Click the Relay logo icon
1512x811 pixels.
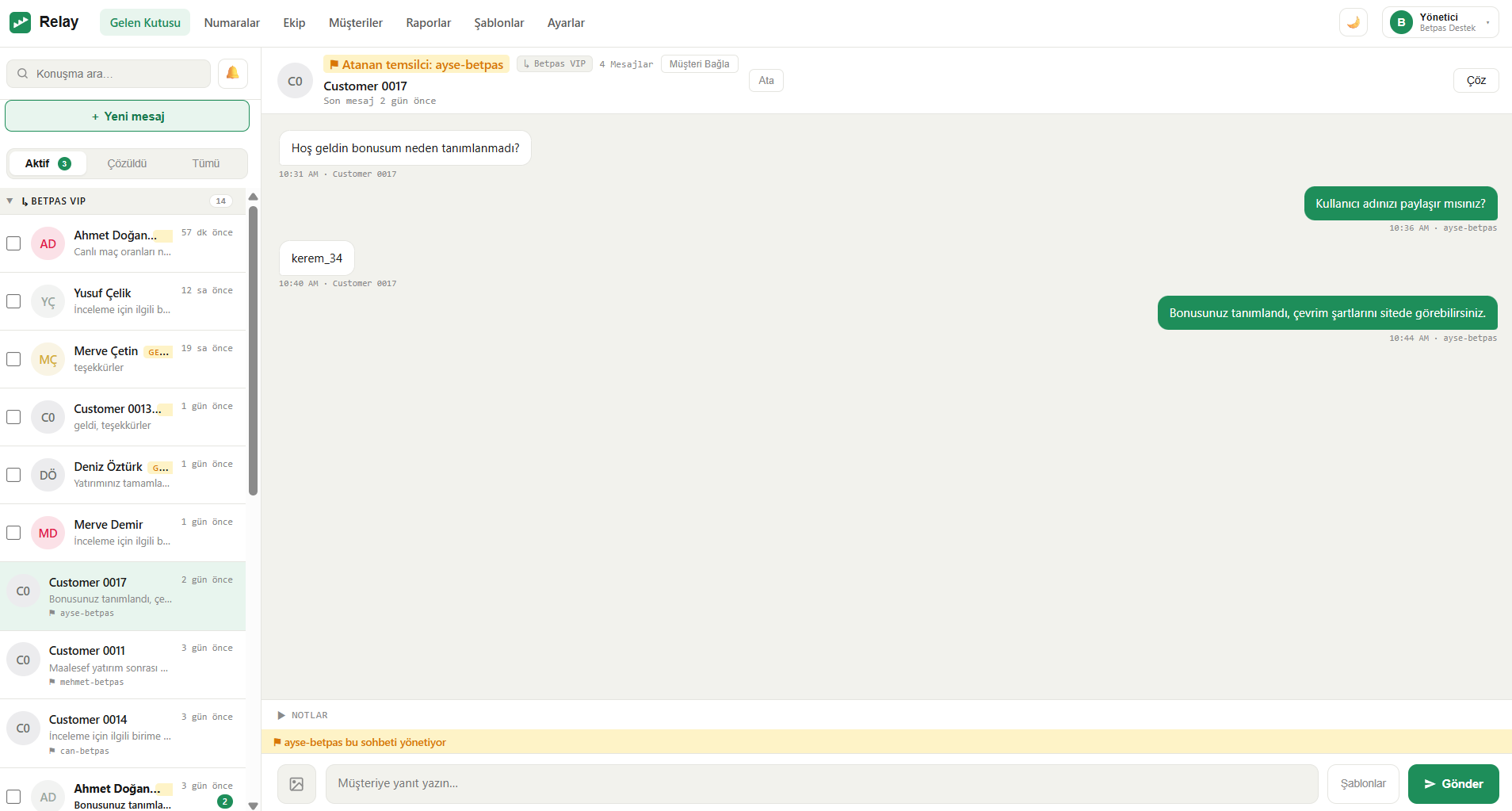click(21, 22)
